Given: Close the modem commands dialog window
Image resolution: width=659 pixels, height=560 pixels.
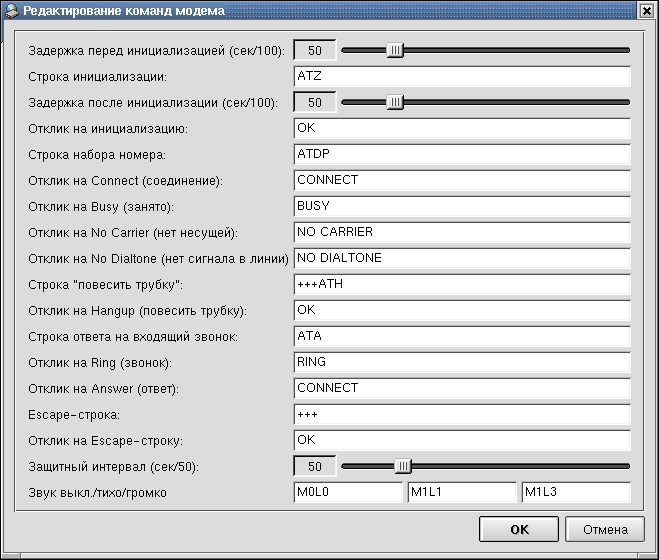Looking at the screenshot, I should [647, 10].
